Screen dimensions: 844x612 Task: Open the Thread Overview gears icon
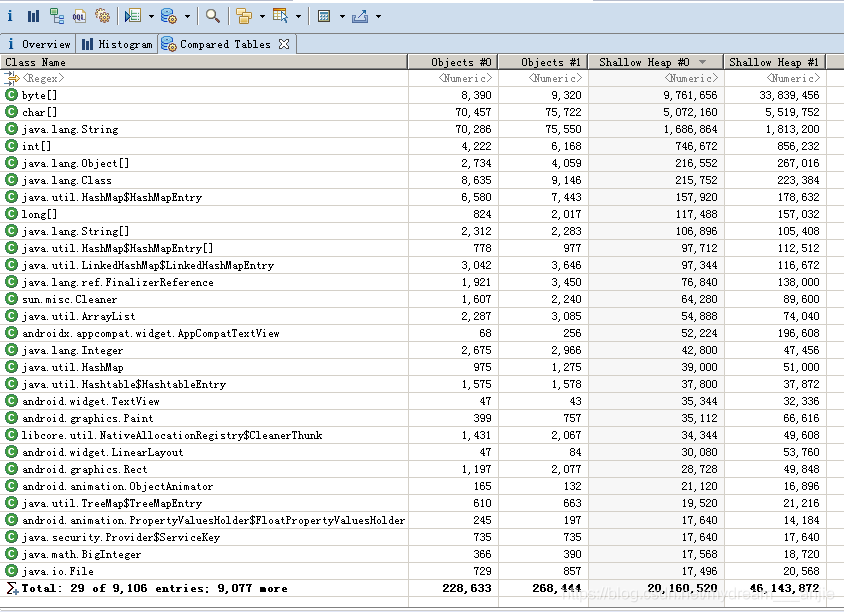click(102, 16)
